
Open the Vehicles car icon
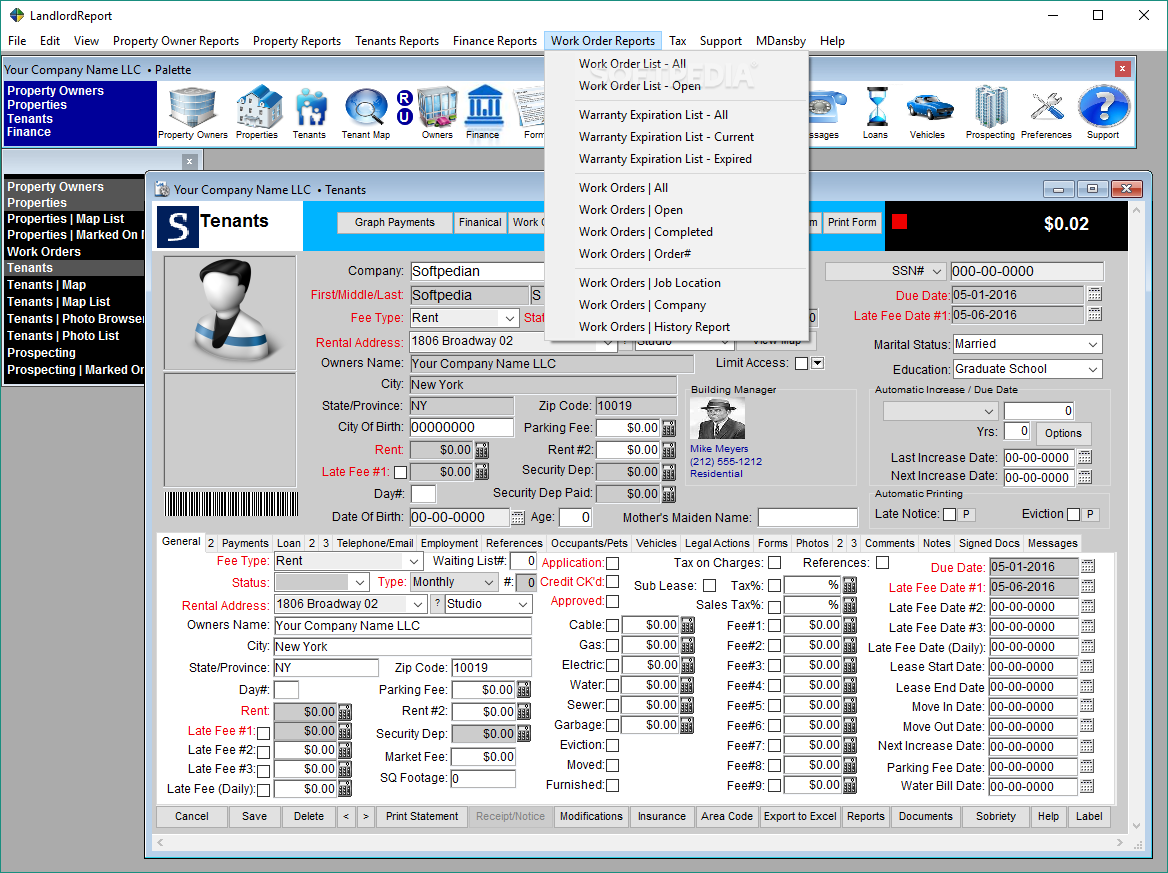[x=928, y=112]
